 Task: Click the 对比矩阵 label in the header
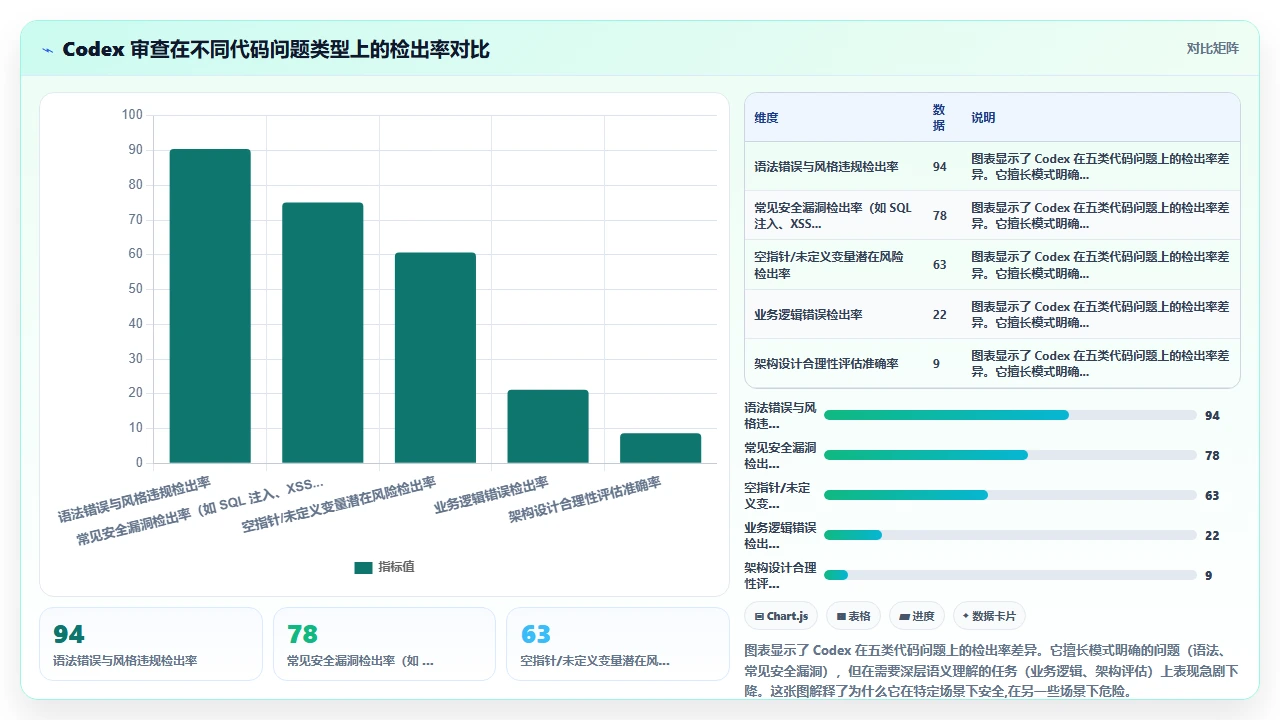click(1212, 49)
